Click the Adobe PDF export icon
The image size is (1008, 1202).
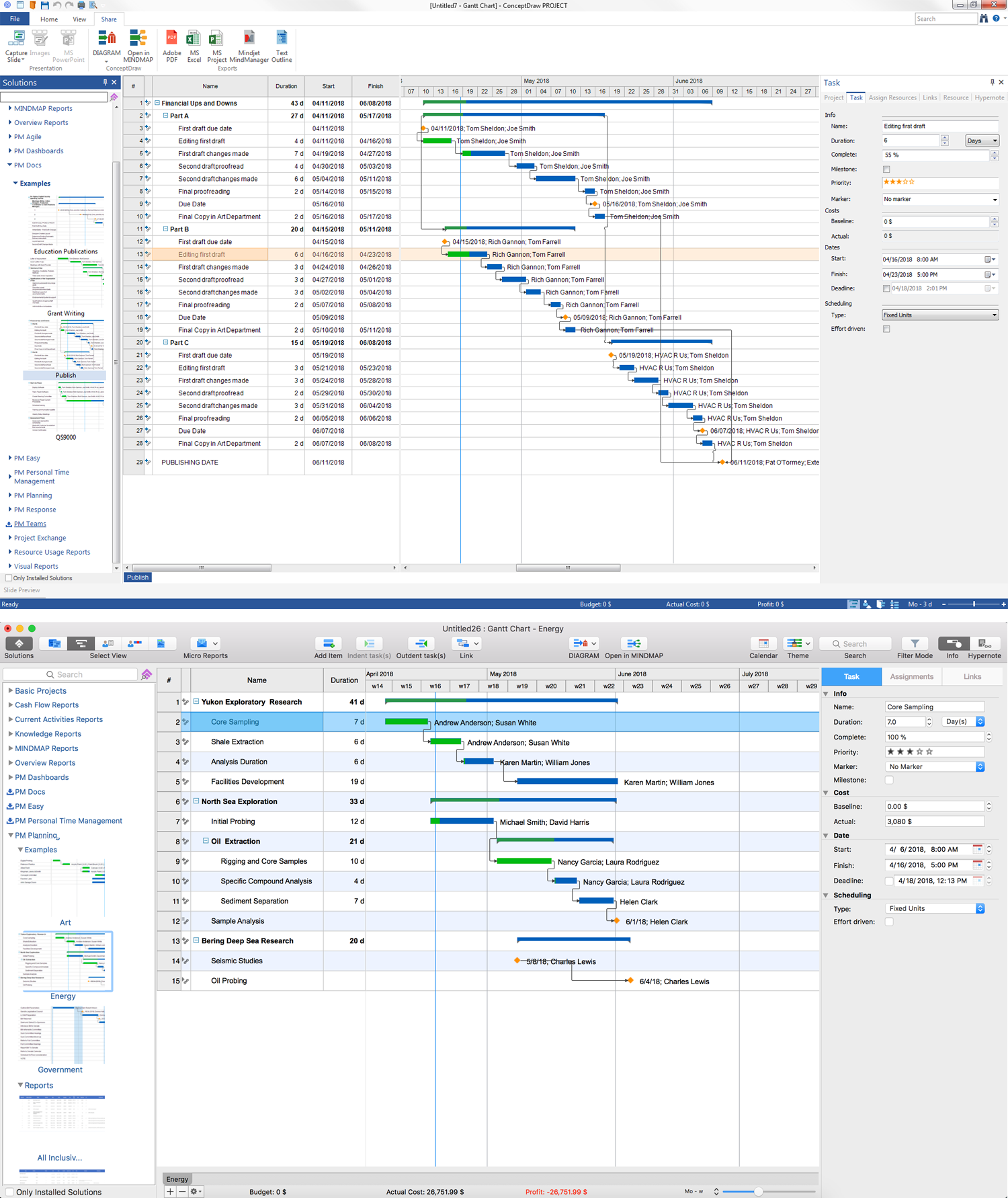tap(171, 46)
